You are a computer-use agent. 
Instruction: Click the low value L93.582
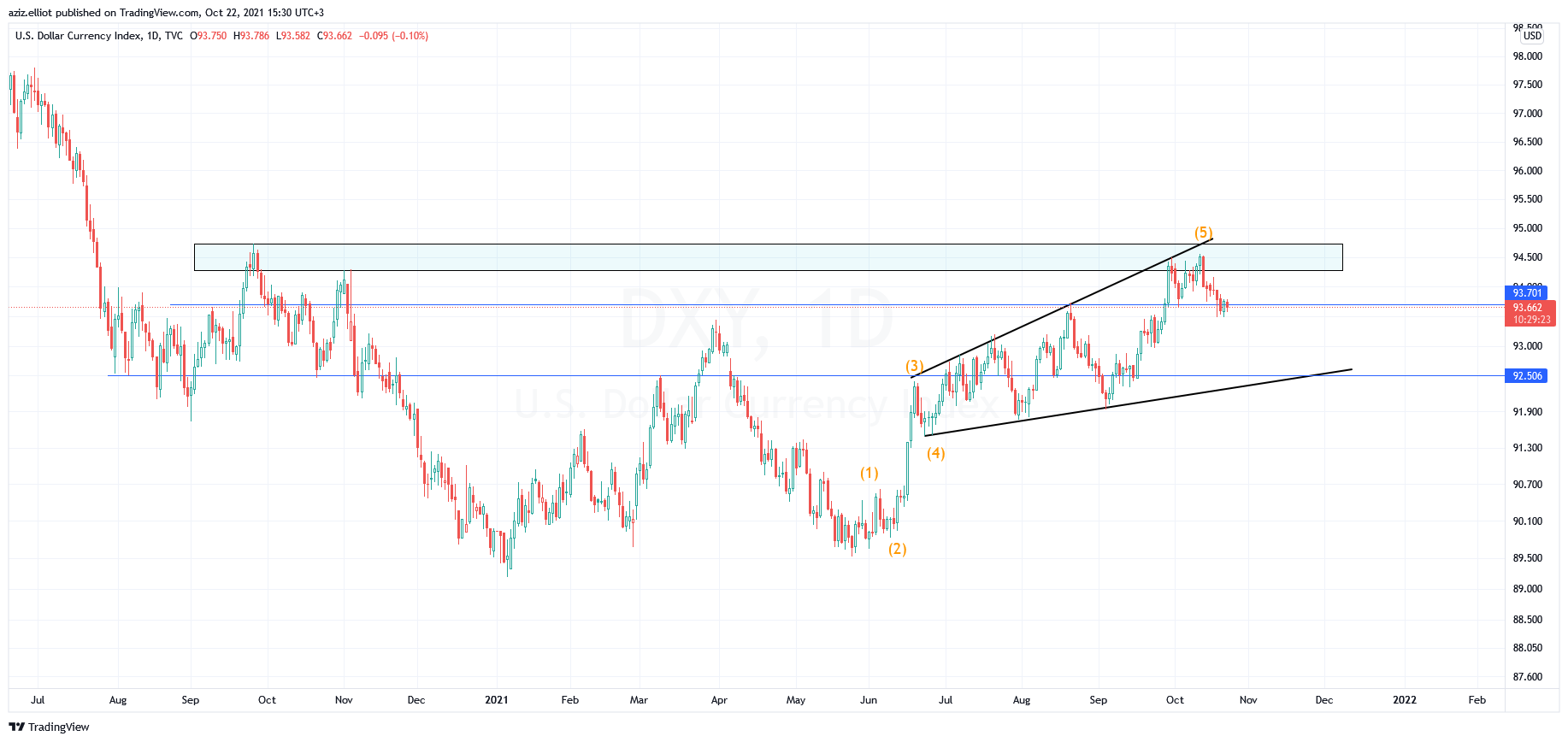(x=293, y=36)
